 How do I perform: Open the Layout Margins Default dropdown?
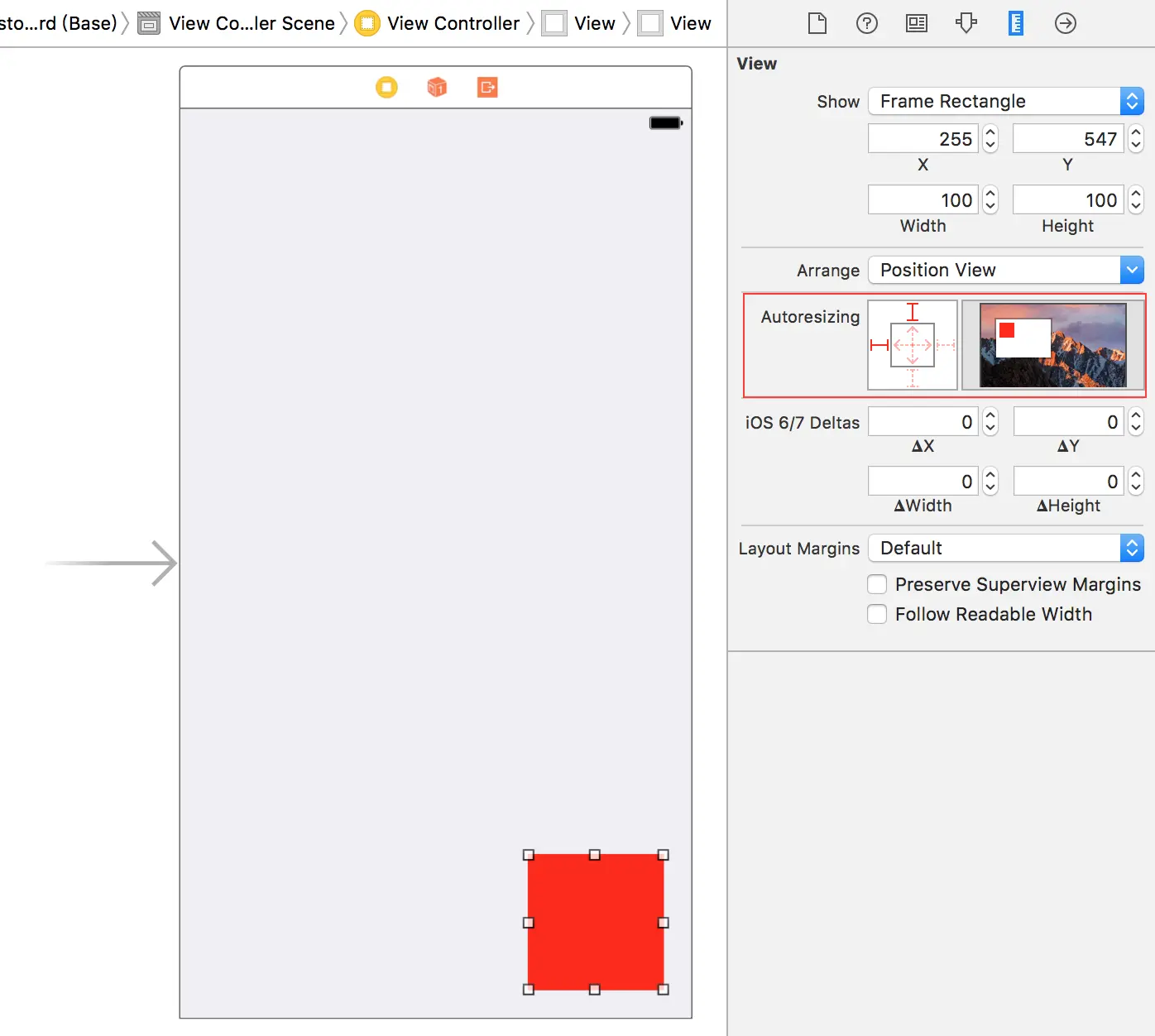(x=1006, y=548)
